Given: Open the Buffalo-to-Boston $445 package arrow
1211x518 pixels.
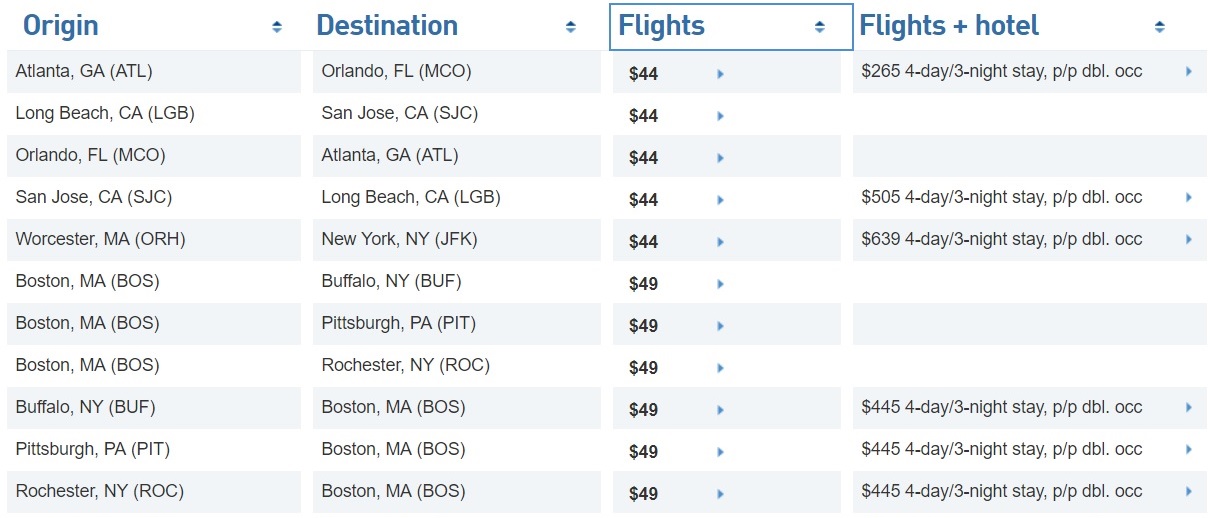Looking at the screenshot, I should tap(1188, 408).
